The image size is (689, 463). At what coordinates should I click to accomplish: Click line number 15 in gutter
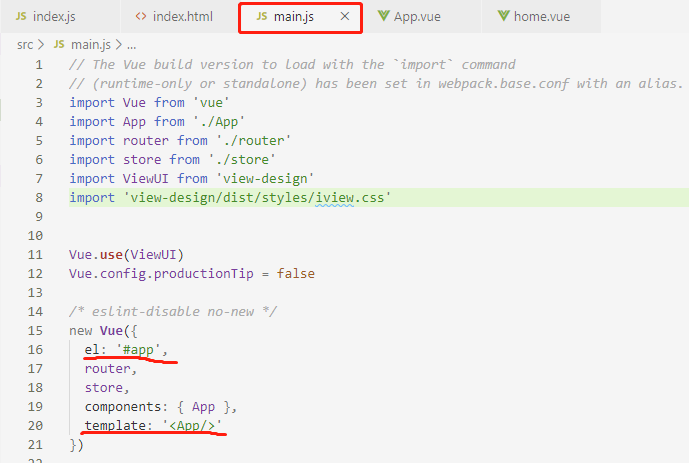(x=35, y=331)
